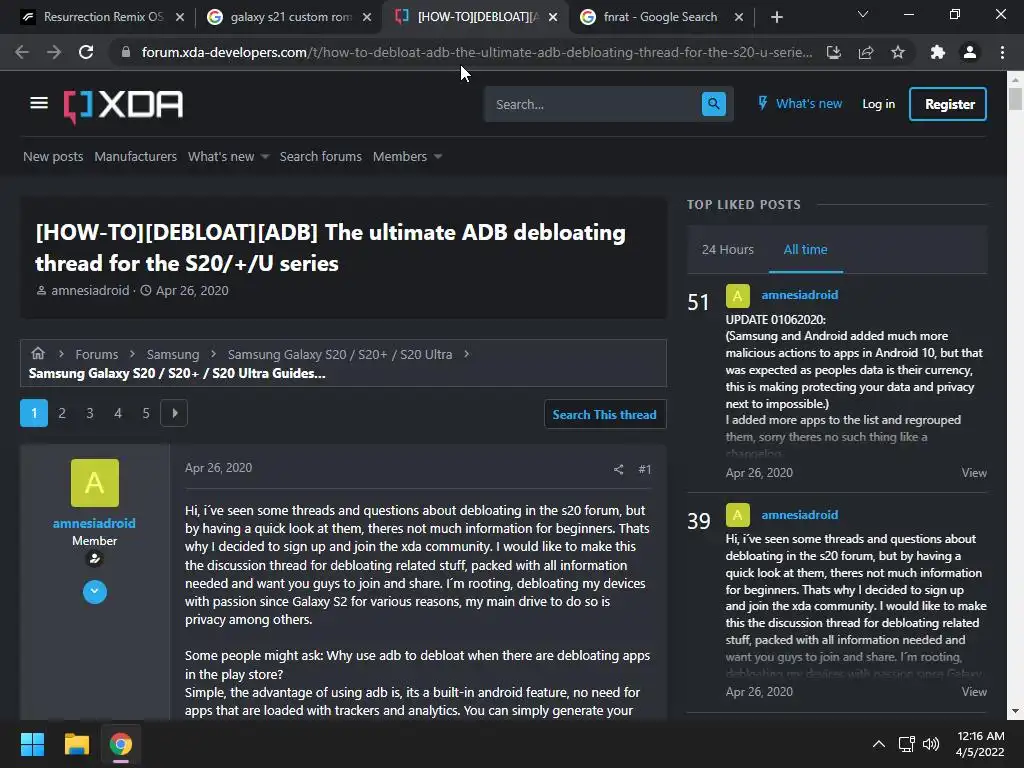
Task: Open a new browser tab
Action: click(776, 17)
